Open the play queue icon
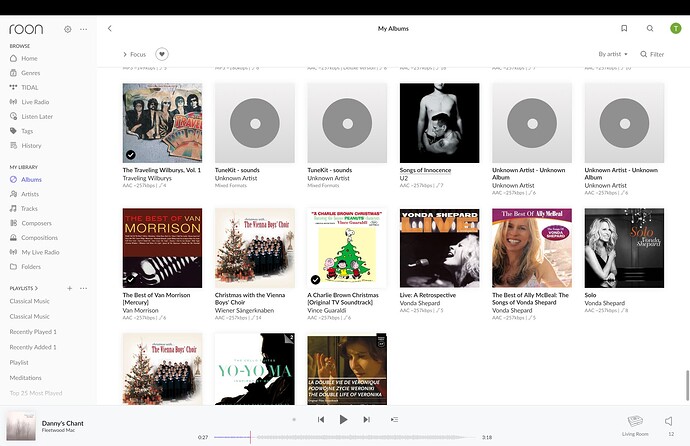The height and width of the screenshot is (446, 690). (x=394, y=420)
